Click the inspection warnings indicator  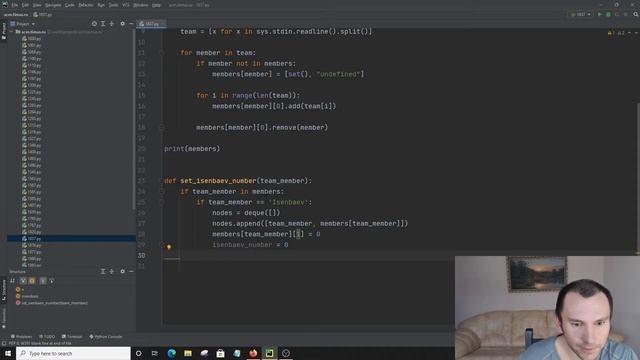click(x=616, y=33)
